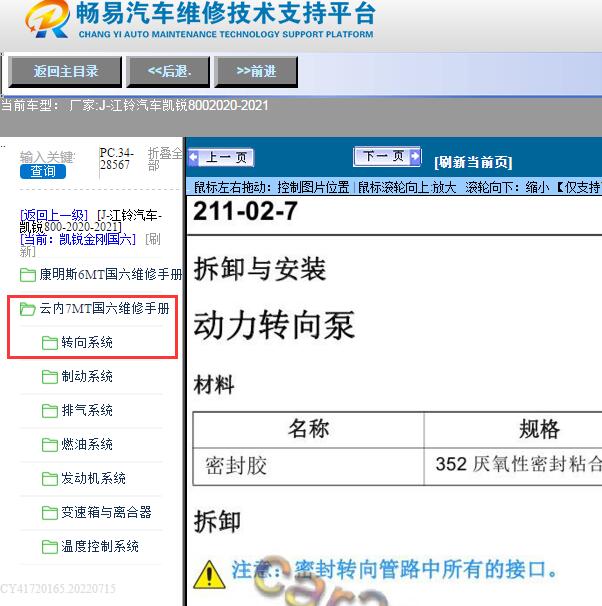The image size is (602, 606).
Task: Go forward with the >>前进 button
Action: coord(256,71)
